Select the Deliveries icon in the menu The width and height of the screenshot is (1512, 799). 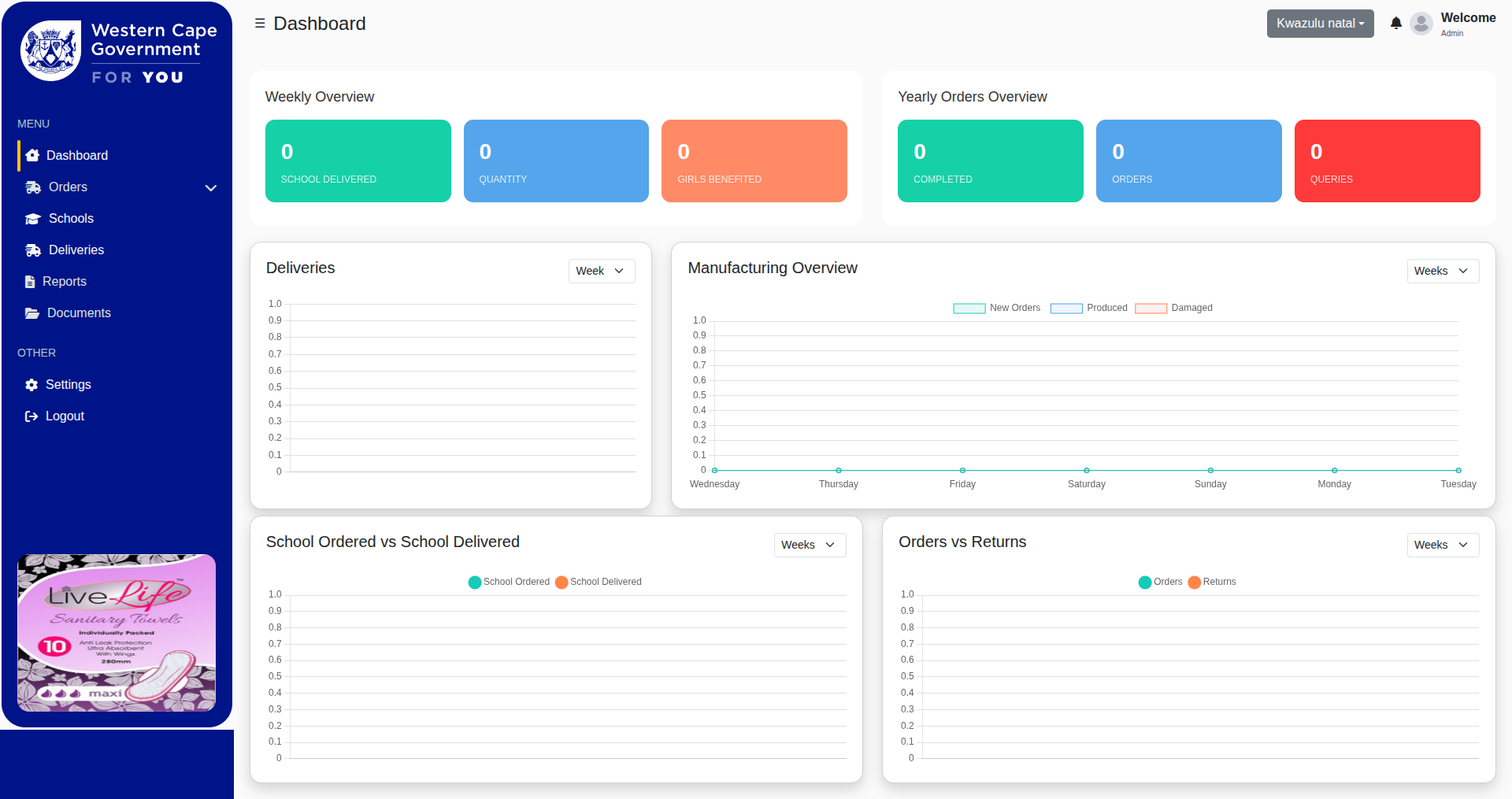32,250
